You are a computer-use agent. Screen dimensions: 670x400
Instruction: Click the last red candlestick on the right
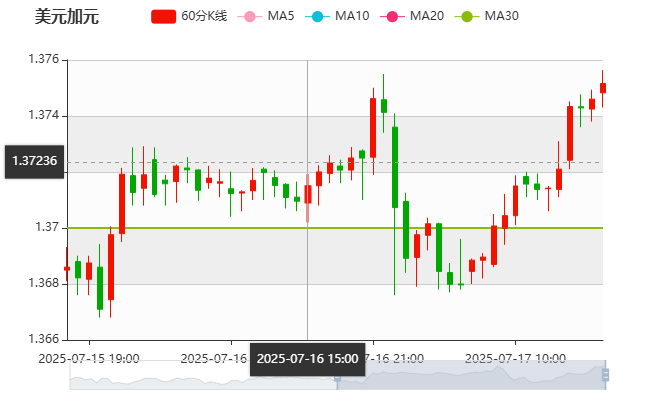point(602,88)
